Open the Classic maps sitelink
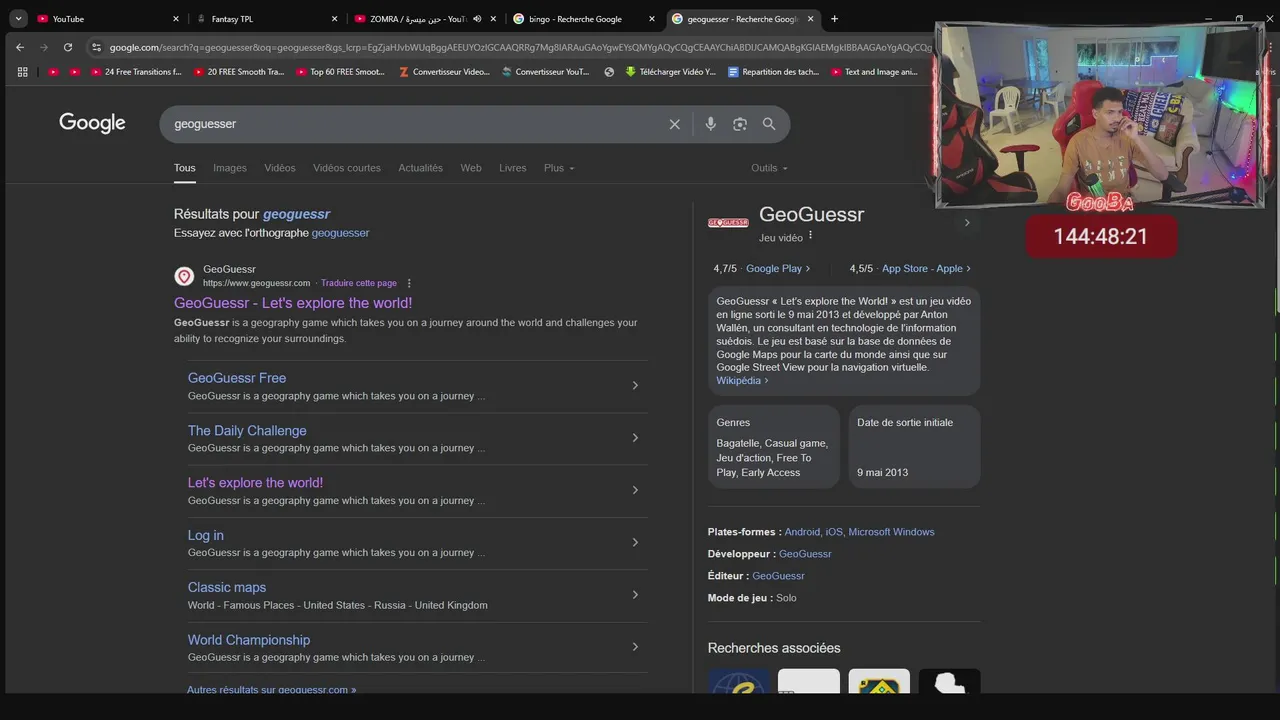This screenshot has height=720, width=1280. click(227, 587)
